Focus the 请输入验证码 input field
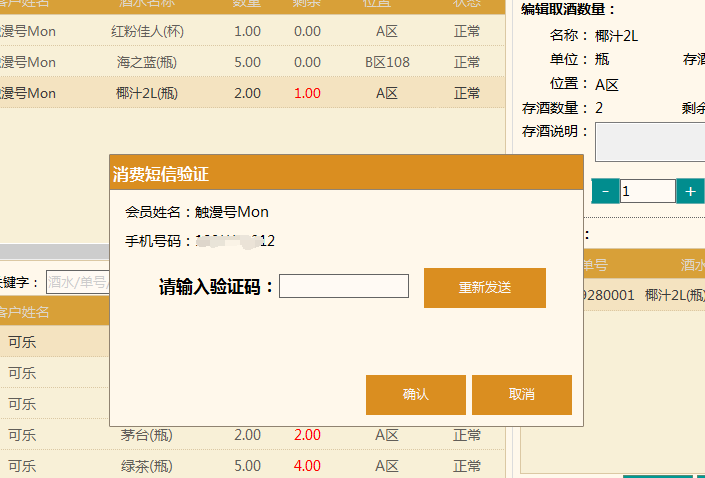The image size is (705, 478). pos(343,287)
